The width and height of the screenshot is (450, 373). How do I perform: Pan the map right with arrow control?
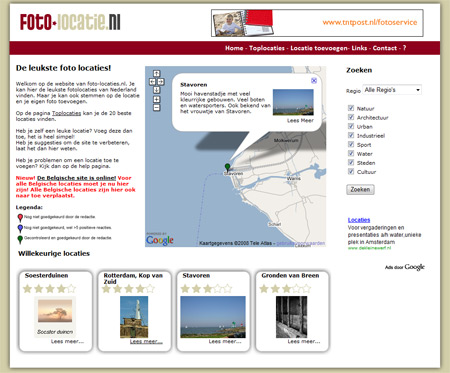(161, 82)
